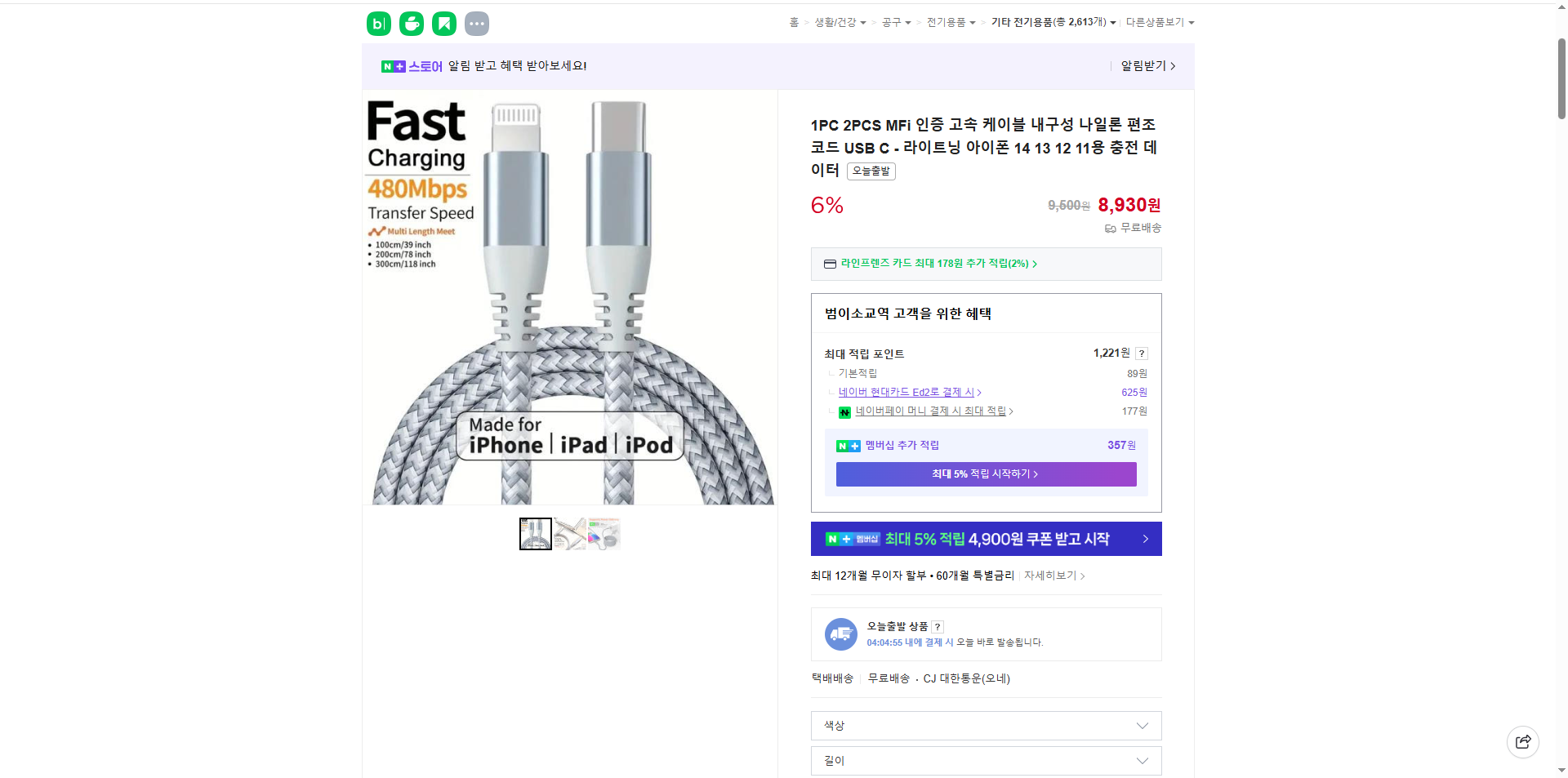Expand the 색상 option dropdown
Screen dimensions: 1568x778
(x=985, y=725)
